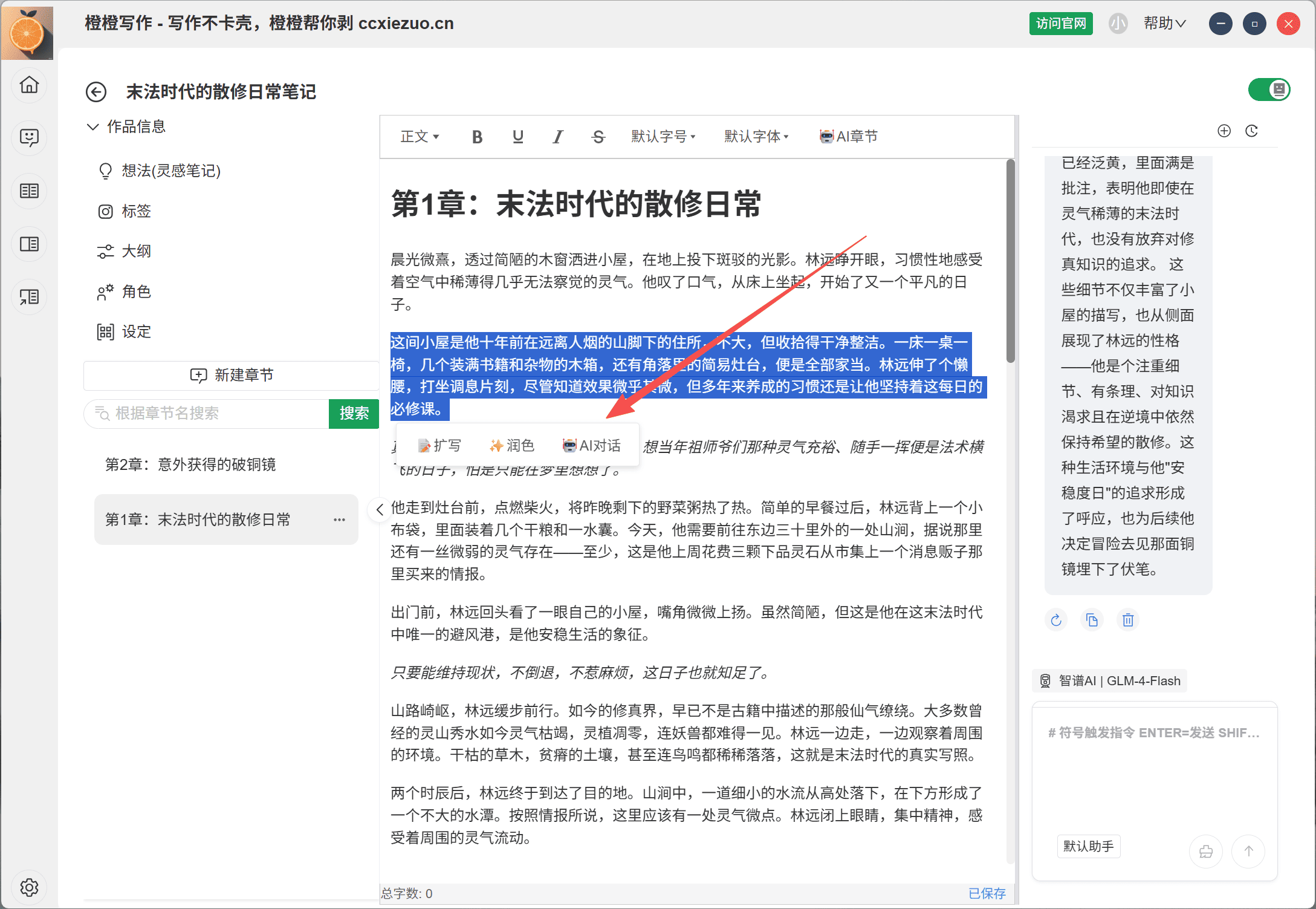Apply strikethrough formatting
Screen dimensions: 1316x909
click(598, 137)
